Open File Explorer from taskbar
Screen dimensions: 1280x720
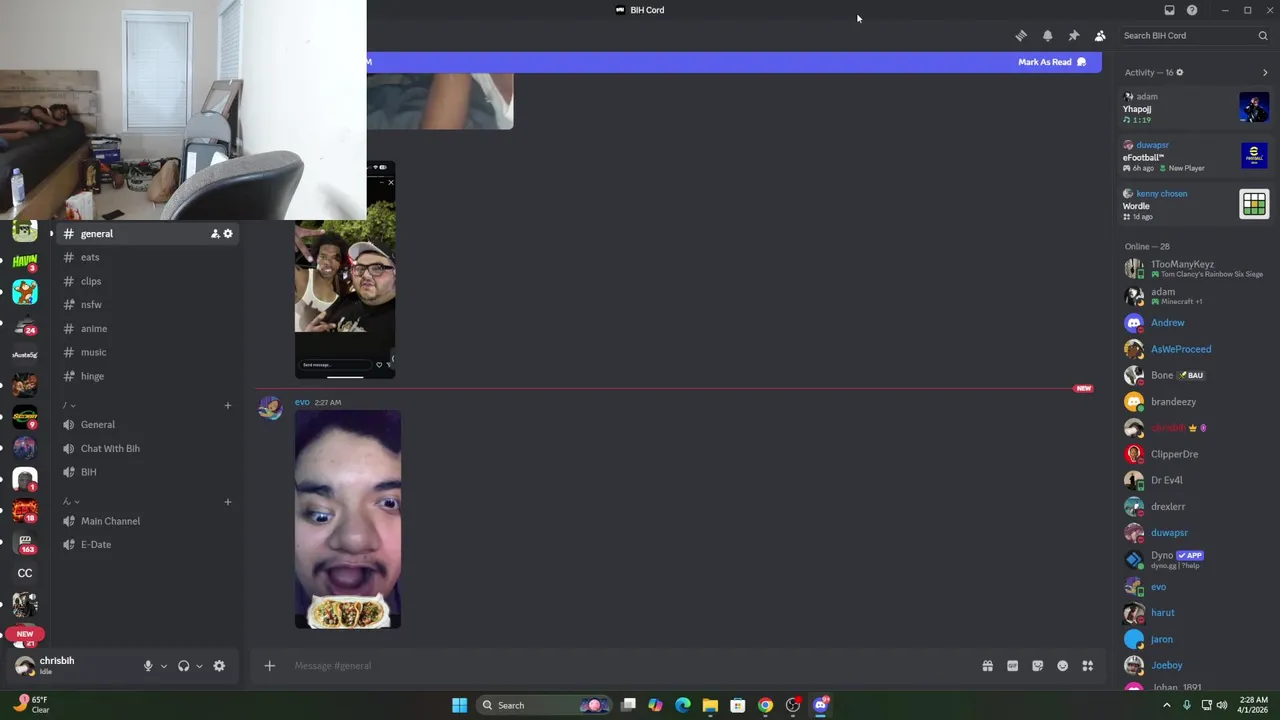tap(710, 705)
